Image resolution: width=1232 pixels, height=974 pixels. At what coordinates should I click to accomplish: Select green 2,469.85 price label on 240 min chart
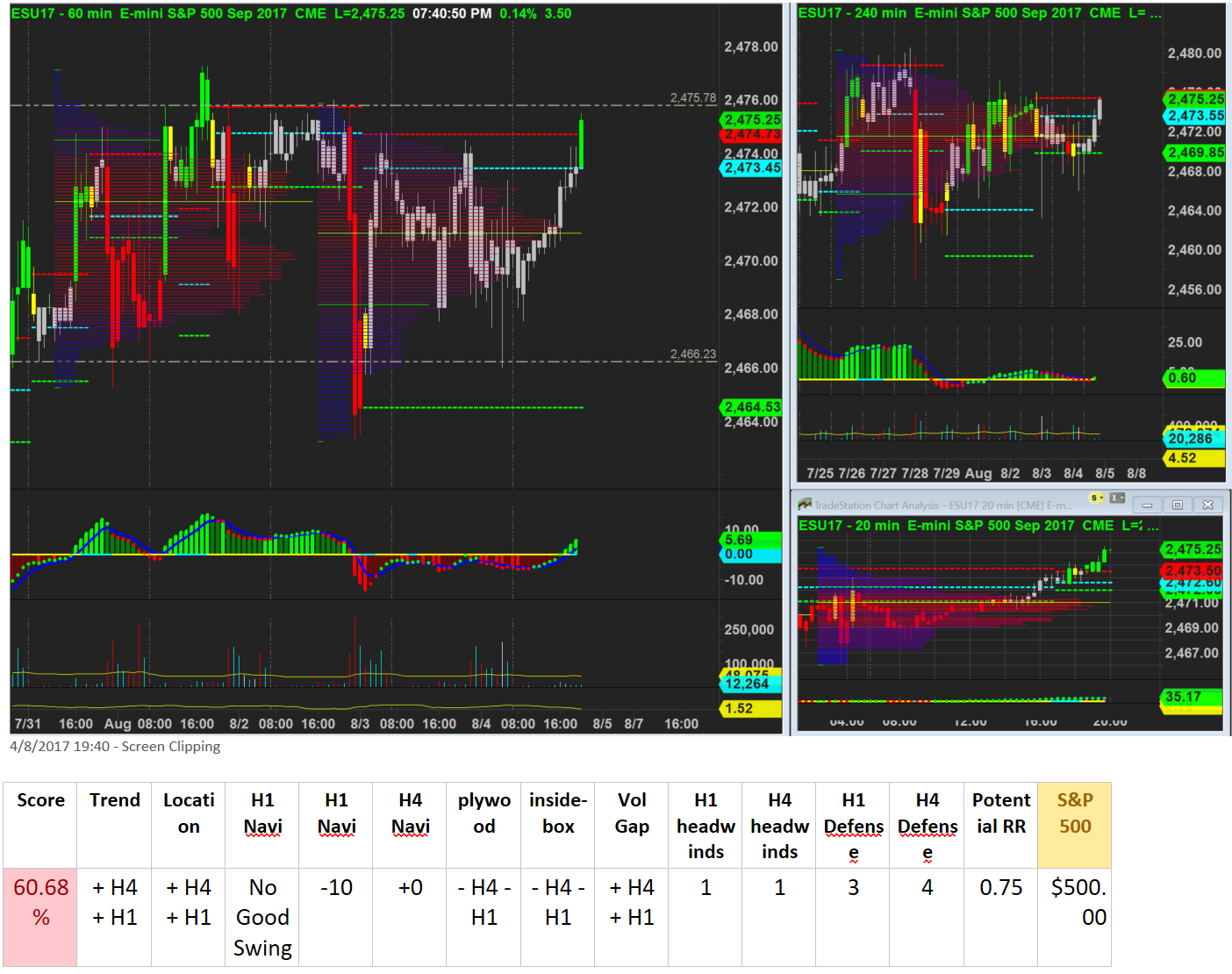(x=1194, y=153)
